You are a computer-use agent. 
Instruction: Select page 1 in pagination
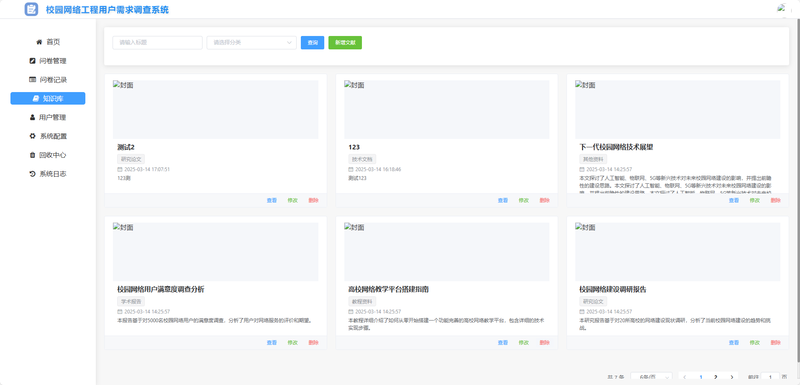701,377
